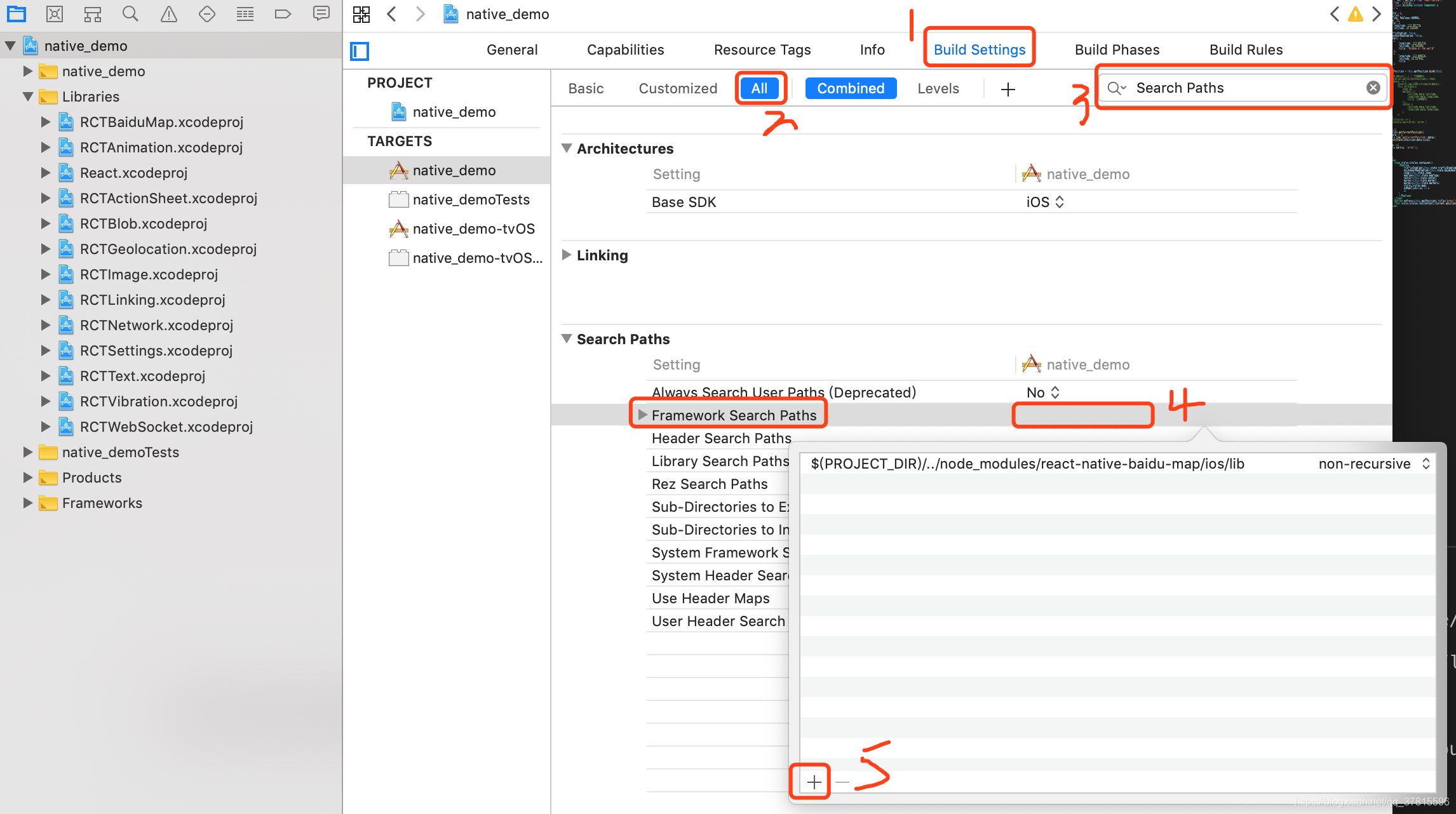Collapse the native_demo root project
1456x814 pixels.
point(11,46)
